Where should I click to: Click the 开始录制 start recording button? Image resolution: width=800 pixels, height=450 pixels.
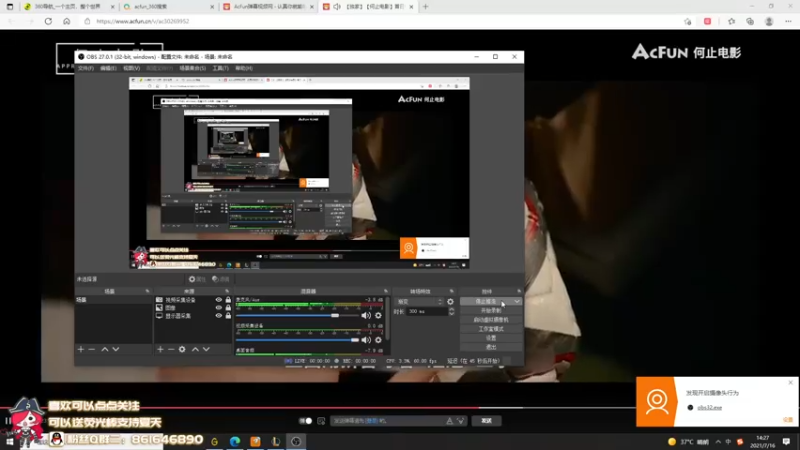tap(491, 311)
